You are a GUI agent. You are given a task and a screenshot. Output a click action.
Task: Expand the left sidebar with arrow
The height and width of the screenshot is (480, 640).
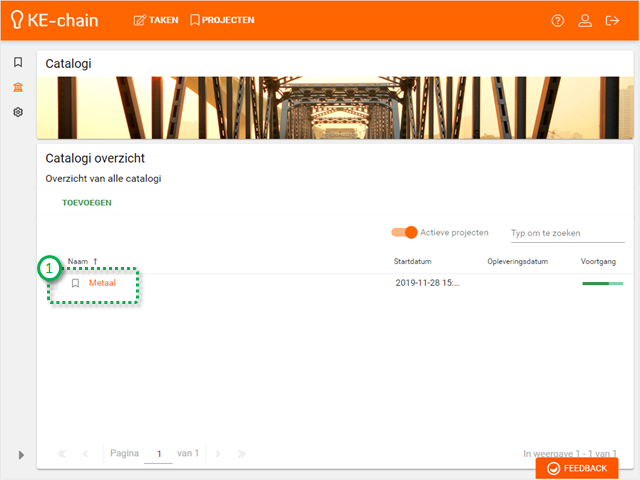[21, 455]
